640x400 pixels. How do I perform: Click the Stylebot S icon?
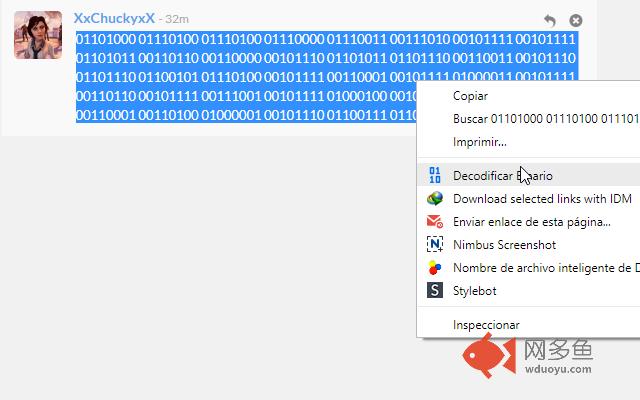pos(435,291)
